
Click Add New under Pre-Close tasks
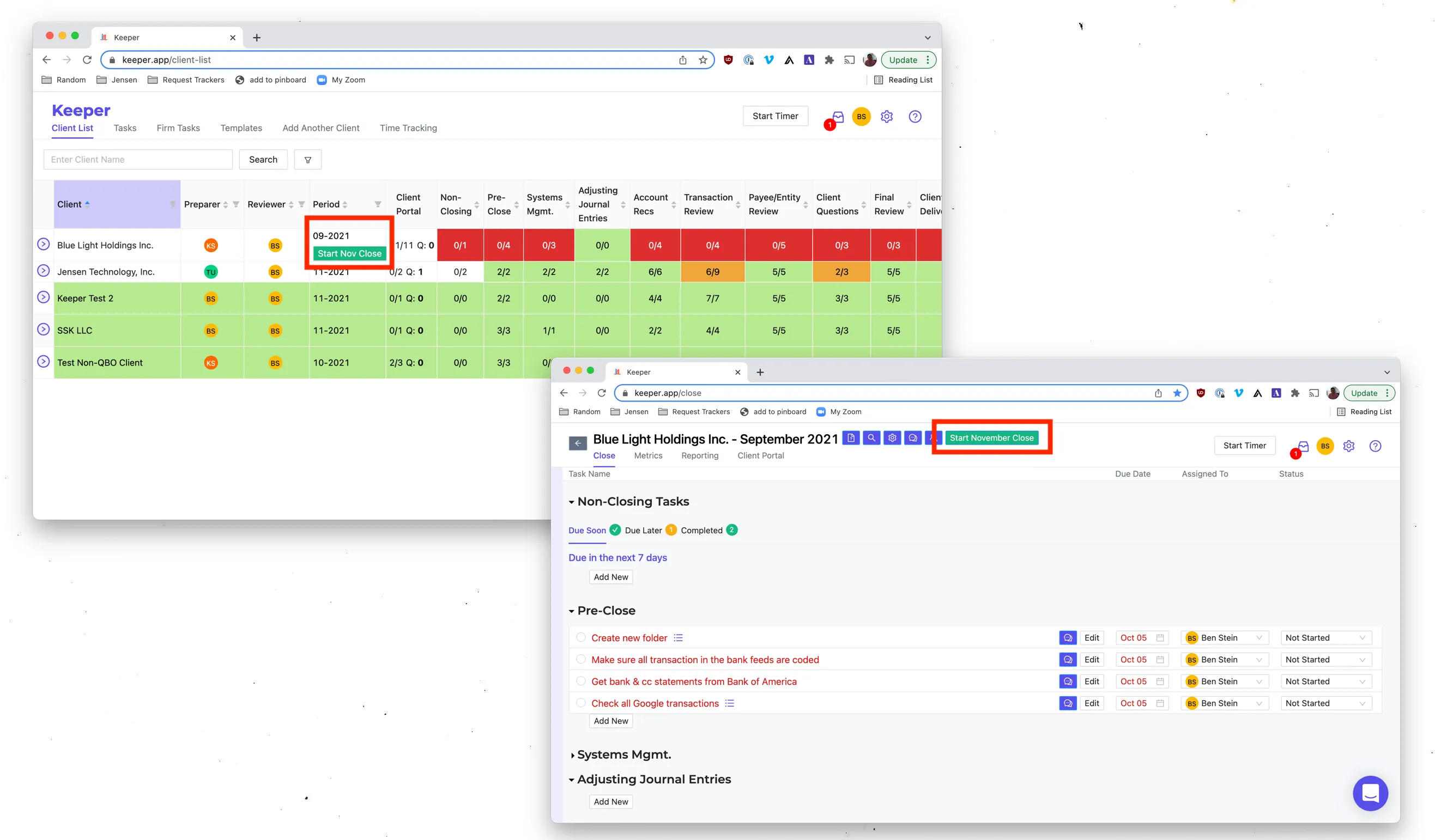pos(610,721)
